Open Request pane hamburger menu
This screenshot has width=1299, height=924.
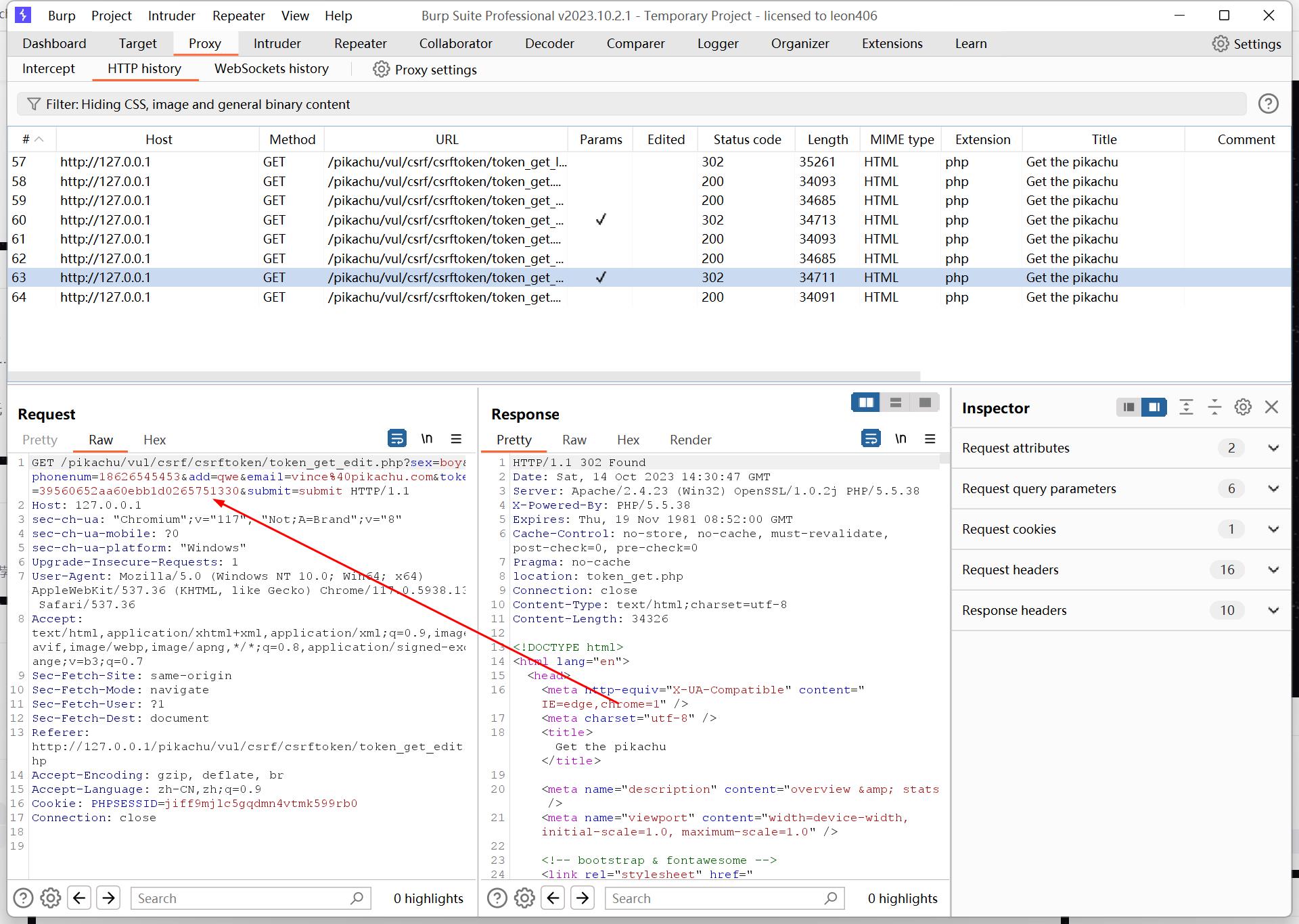click(x=456, y=439)
